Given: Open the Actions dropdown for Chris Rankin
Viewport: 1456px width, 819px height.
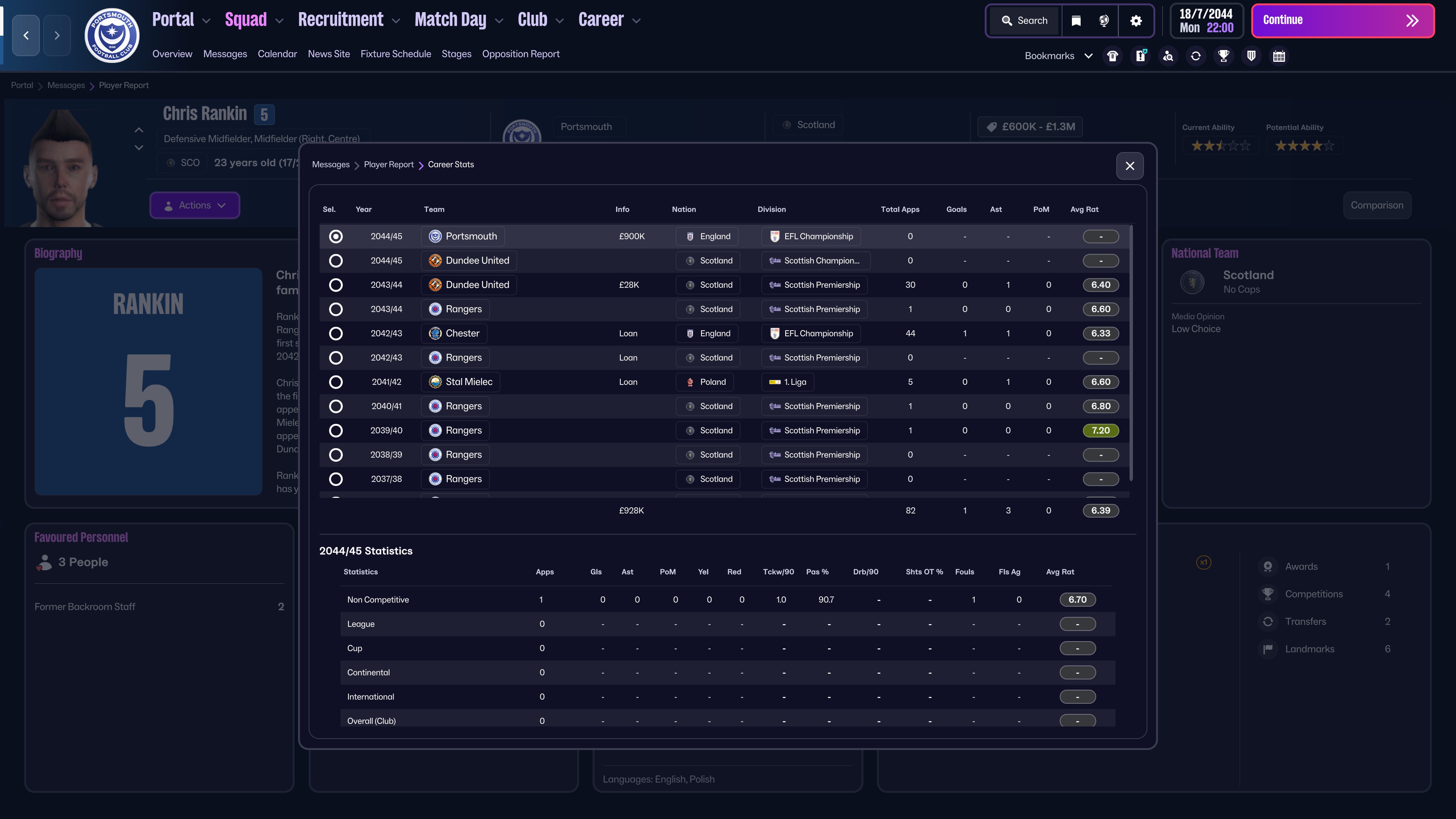Looking at the screenshot, I should tap(195, 205).
